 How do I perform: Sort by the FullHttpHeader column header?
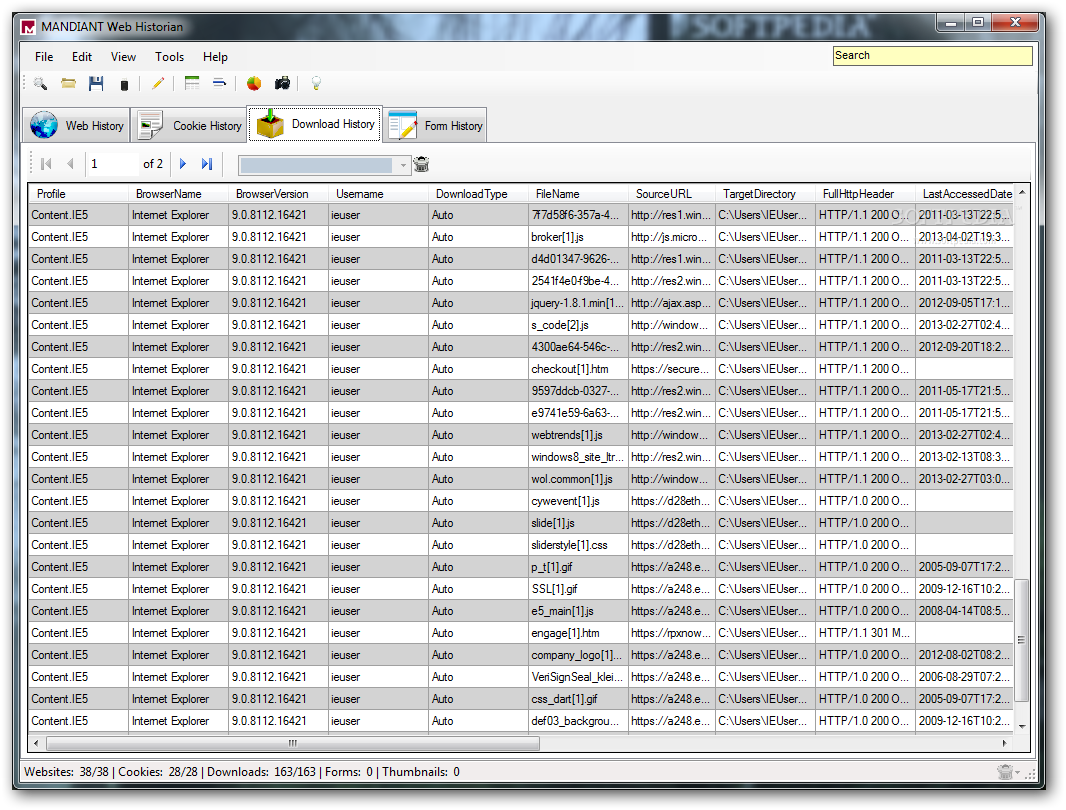865,194
